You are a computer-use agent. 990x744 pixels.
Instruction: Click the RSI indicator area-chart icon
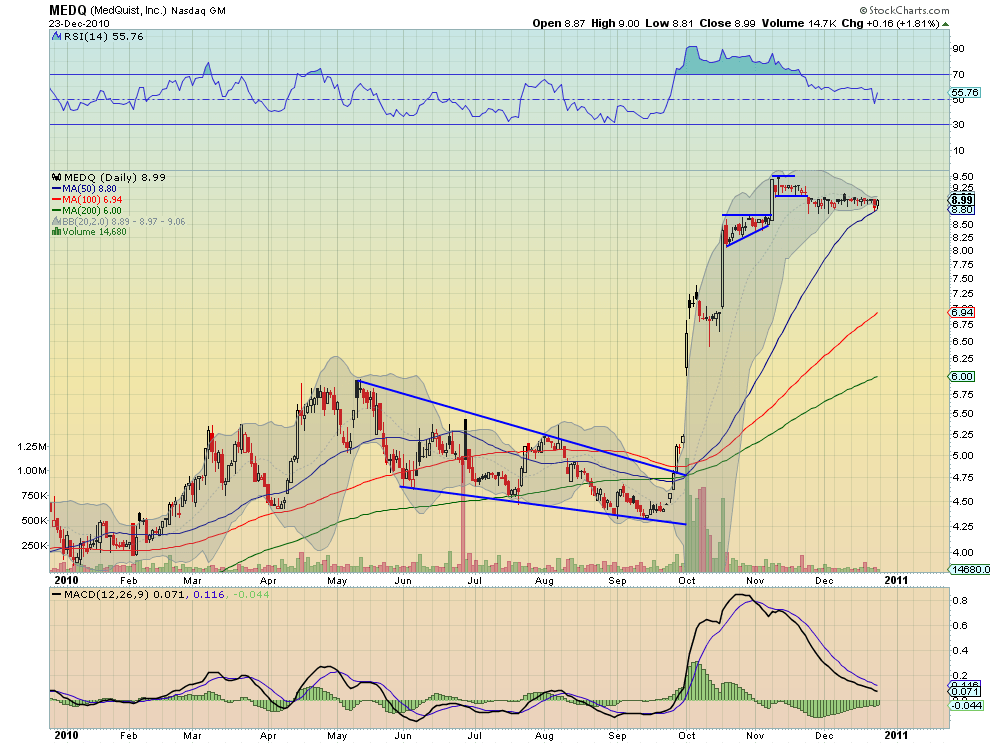click(57, 37)
